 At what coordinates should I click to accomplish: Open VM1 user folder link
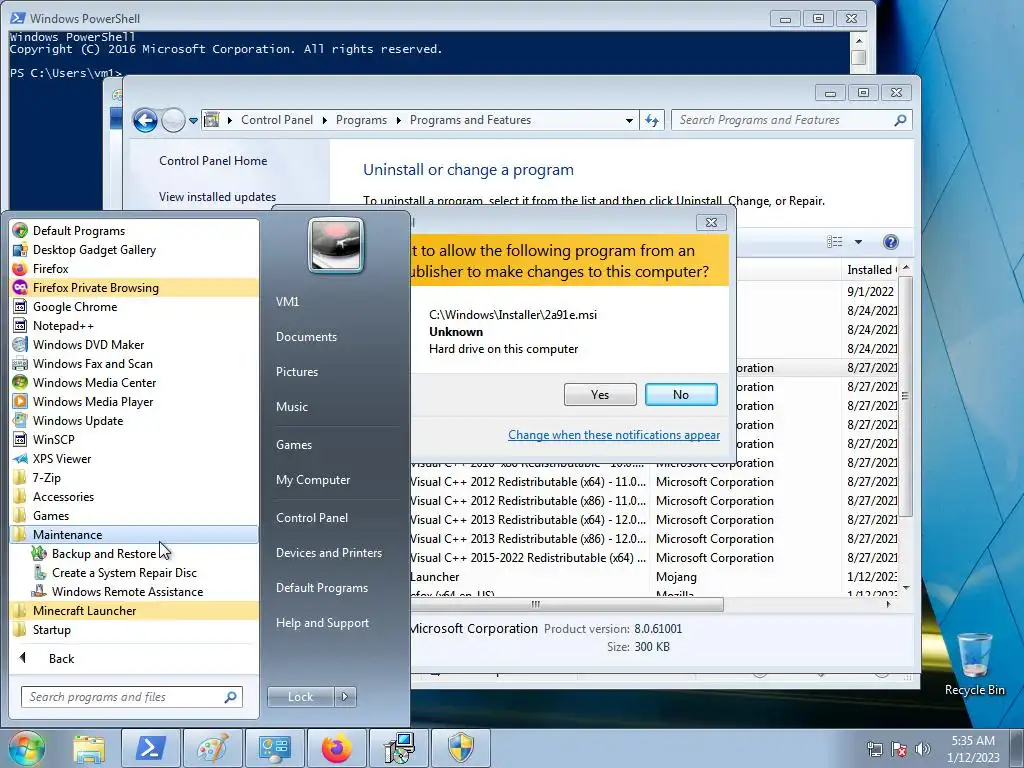(x=287, y=302)
